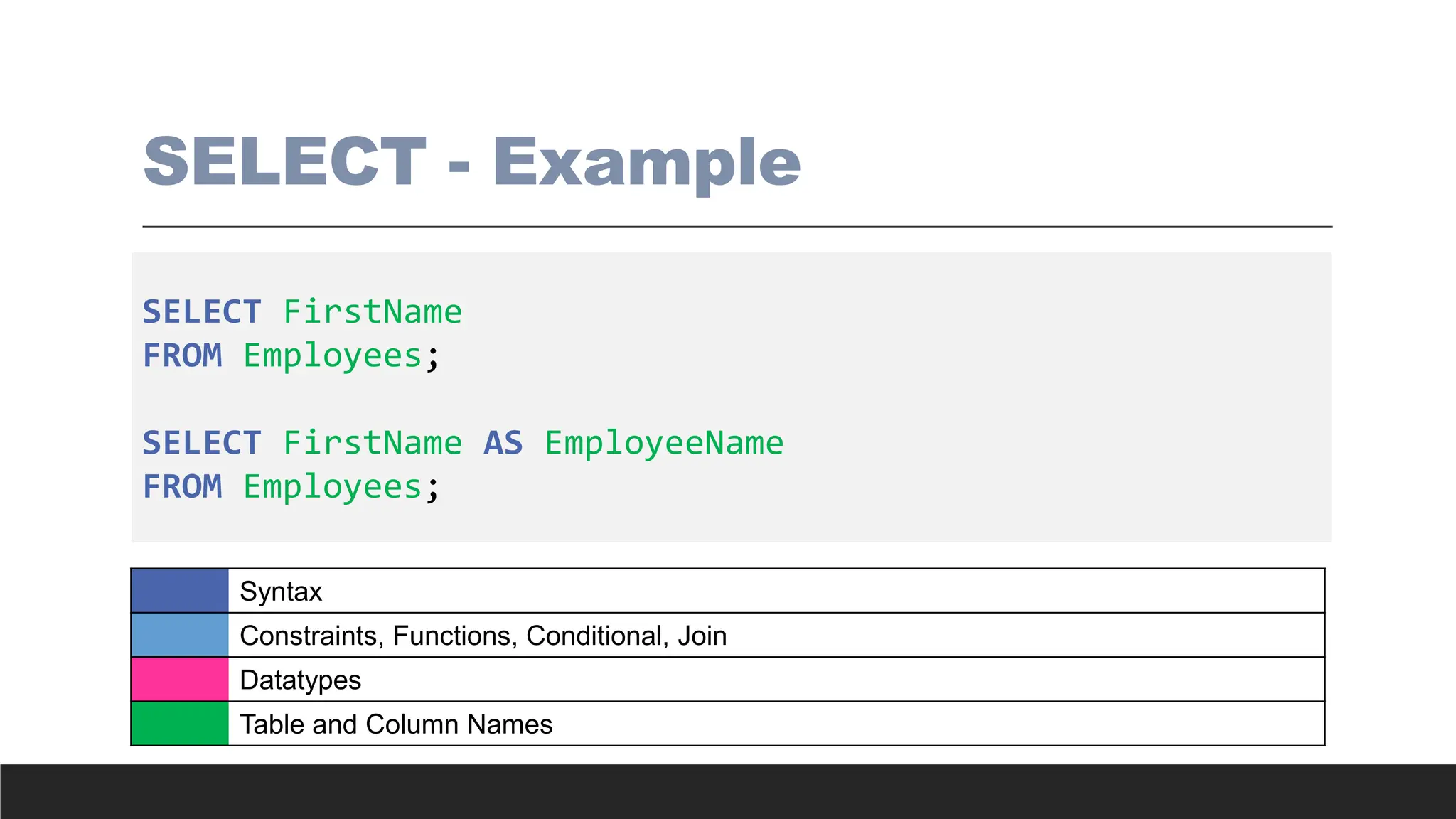Click 'SELECT' keyword in the first query
The width and height of the screenshot is (1456, 819).
point(202,312)
